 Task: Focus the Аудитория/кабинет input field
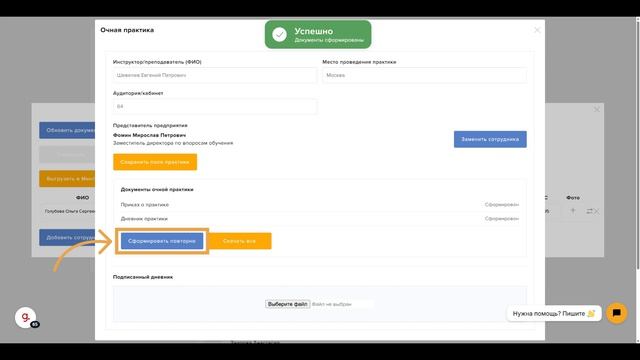[x=215, y=107]
